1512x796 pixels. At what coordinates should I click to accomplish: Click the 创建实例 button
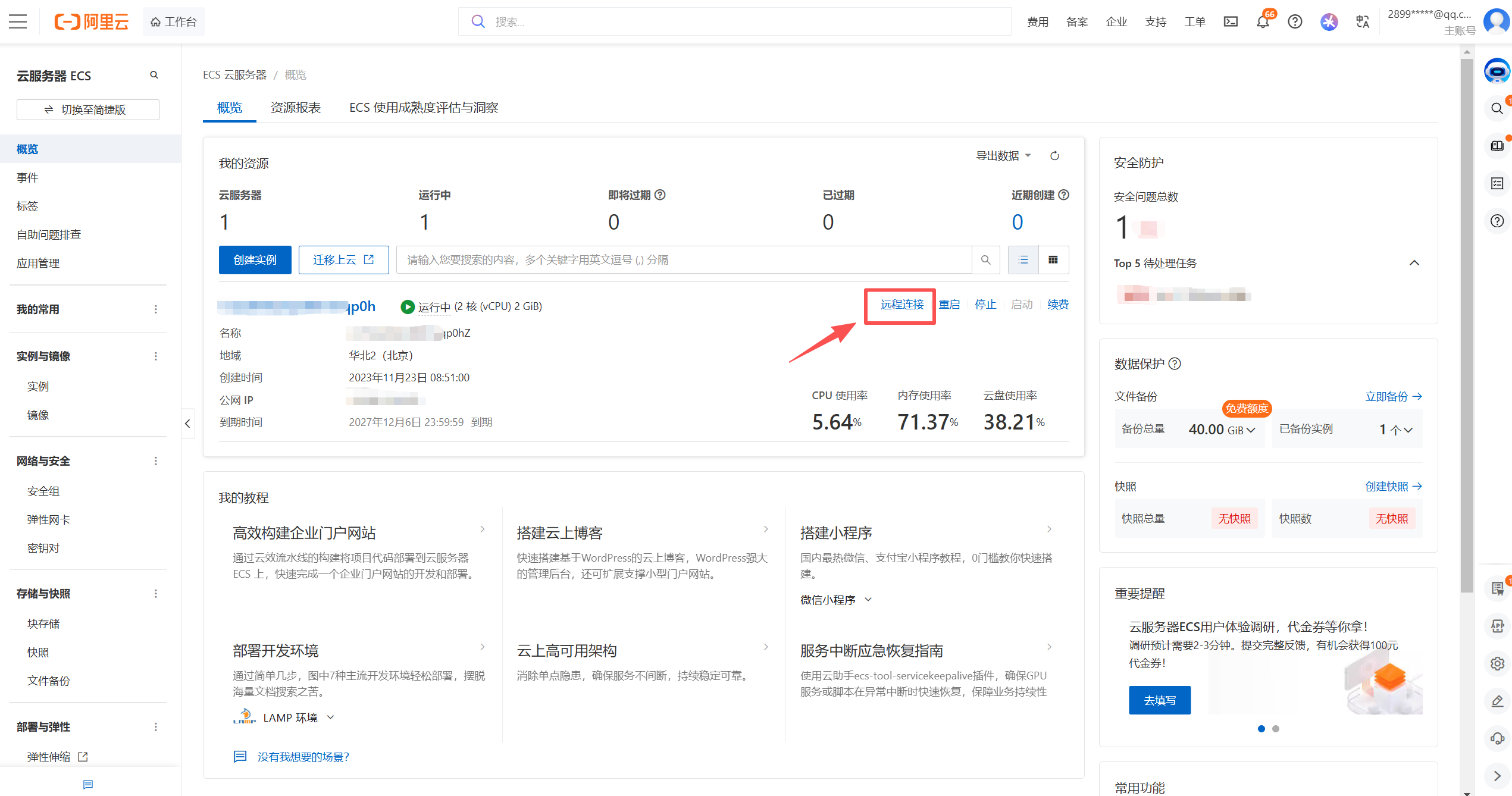(x=255, y=259)
